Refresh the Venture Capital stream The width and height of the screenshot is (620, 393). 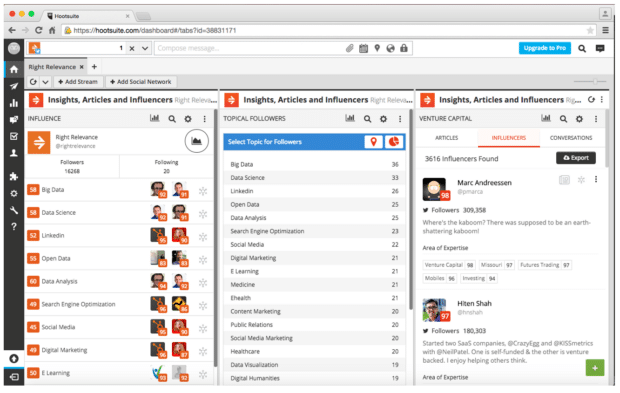(x=591, y=100)
